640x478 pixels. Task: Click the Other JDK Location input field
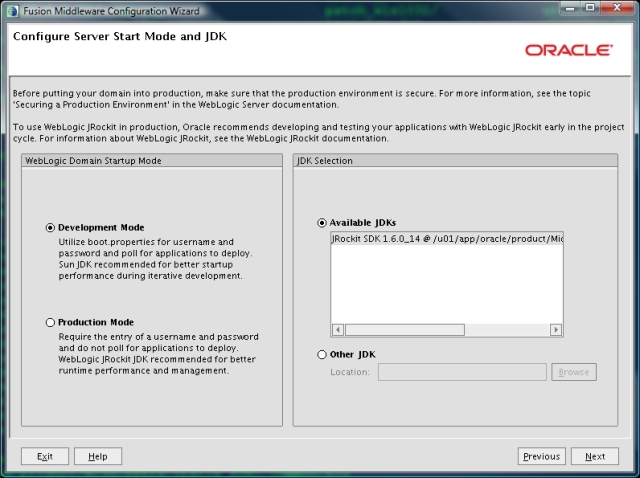point(462,372)
